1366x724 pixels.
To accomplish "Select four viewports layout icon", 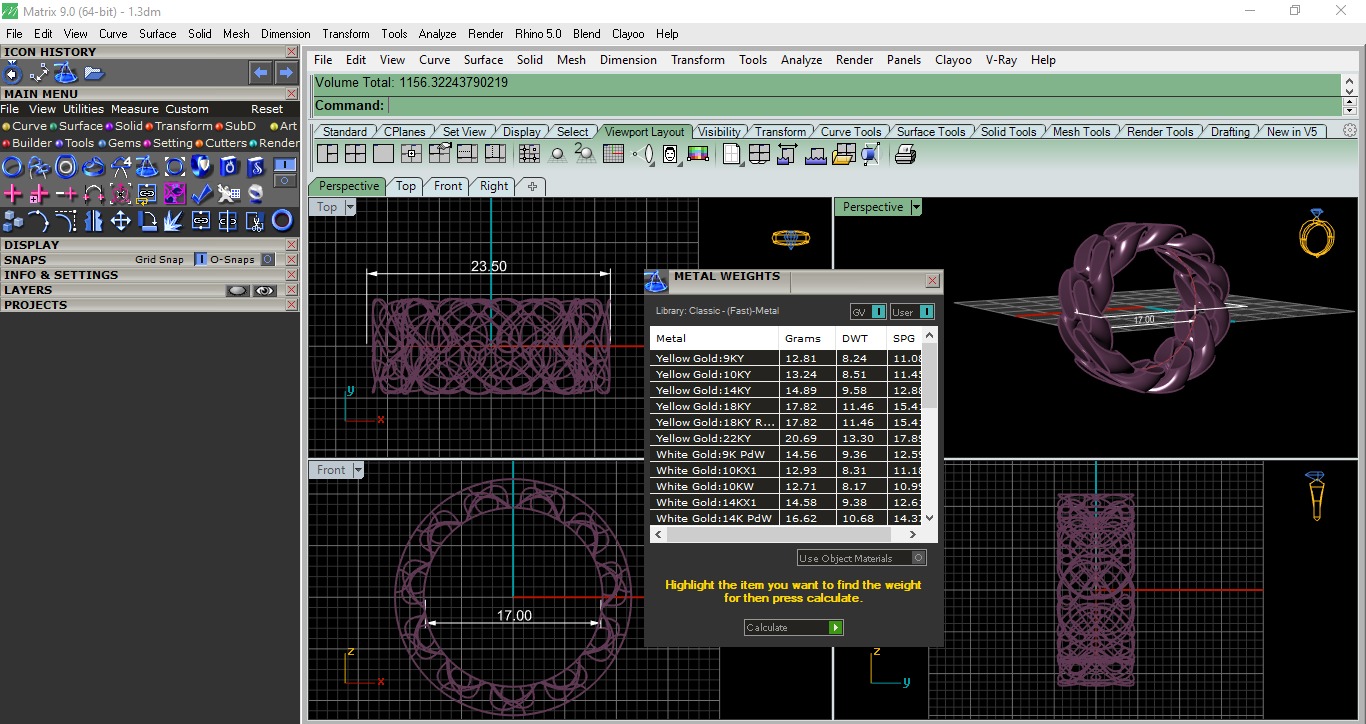I will [355, 154].
